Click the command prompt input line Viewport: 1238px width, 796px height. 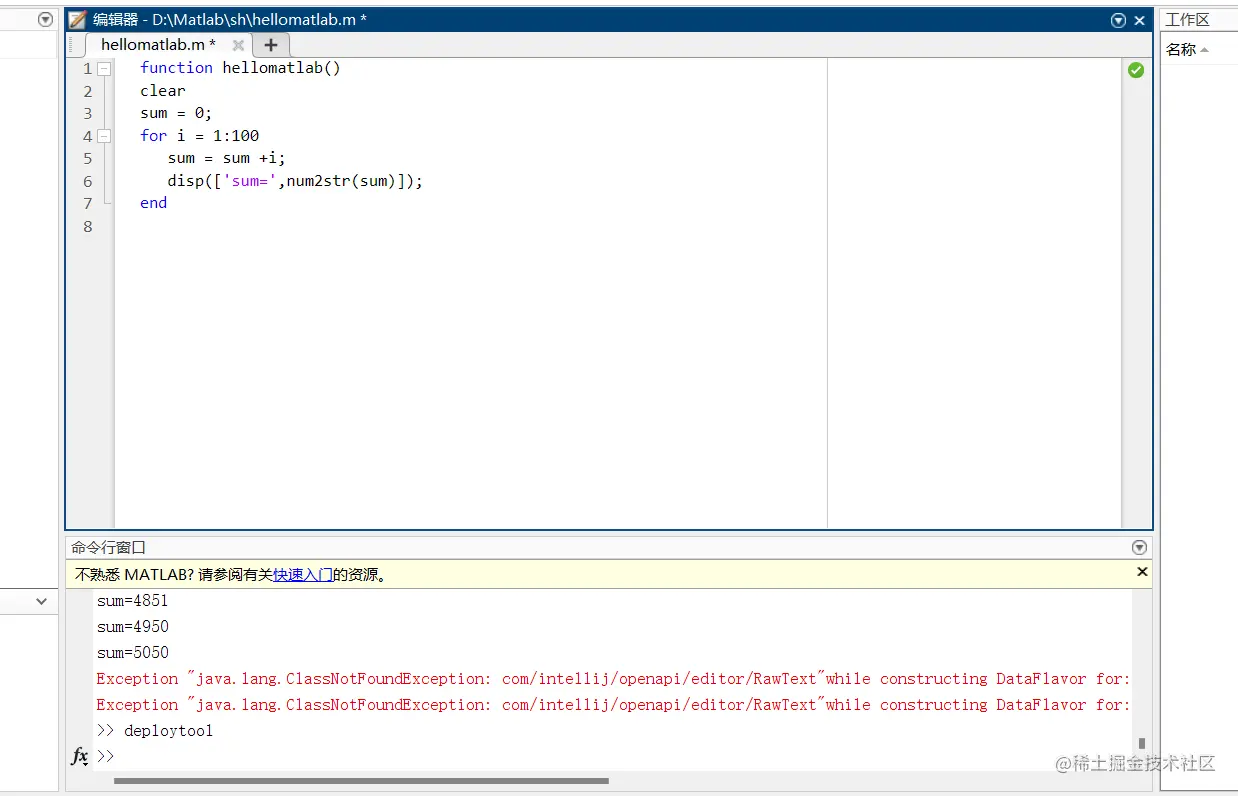pyautogui.click(x=614, y=757)
